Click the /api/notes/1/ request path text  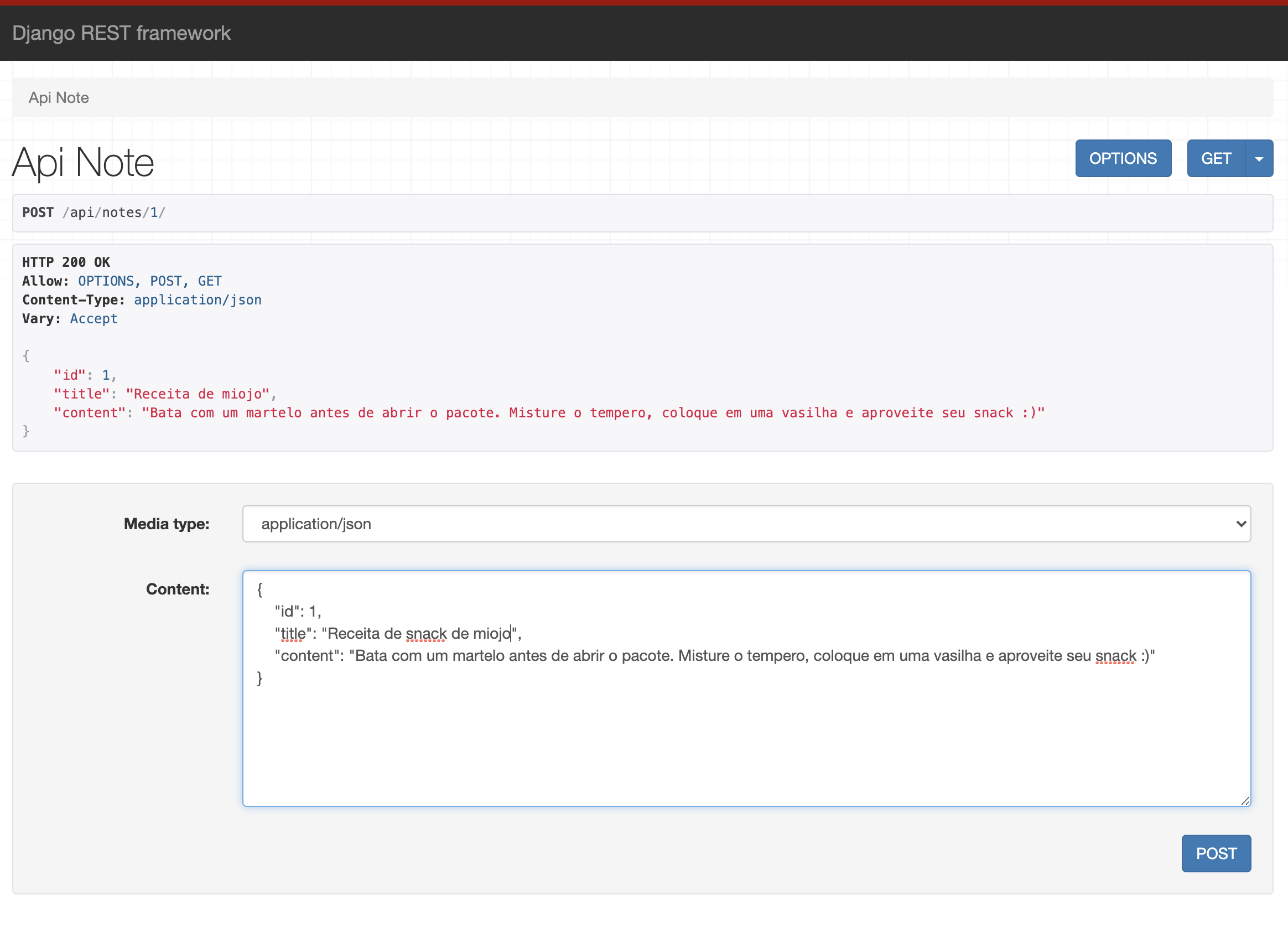[113, 213]
